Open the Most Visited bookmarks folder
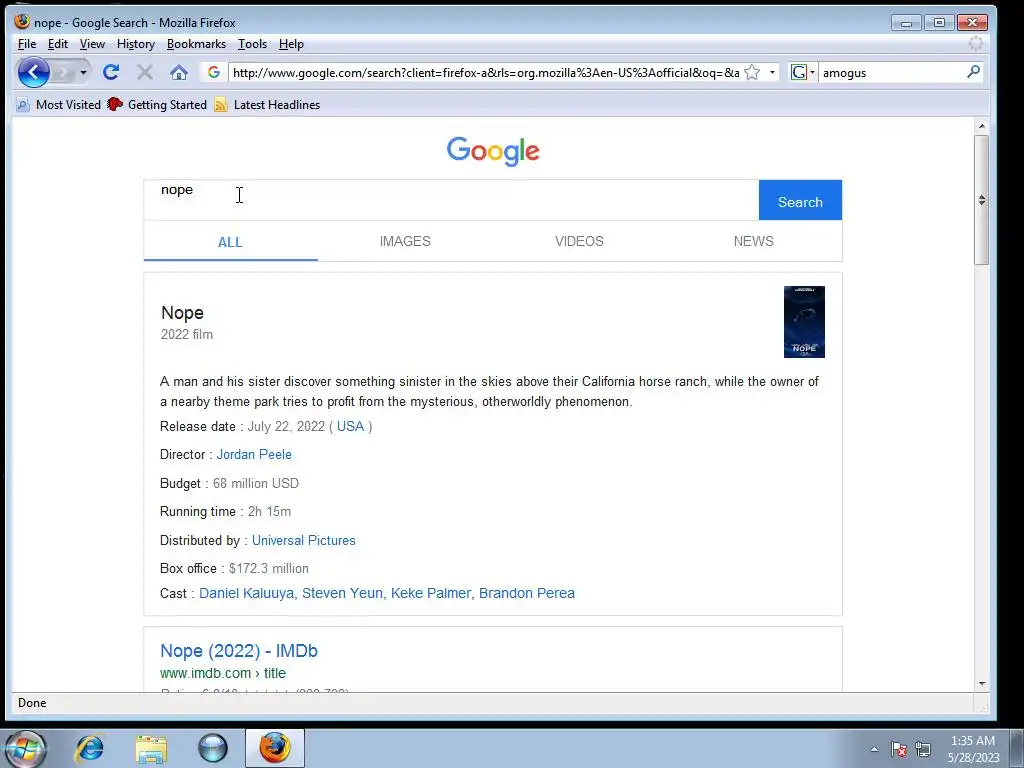The image size is (1024, 768). click(59, 104)
